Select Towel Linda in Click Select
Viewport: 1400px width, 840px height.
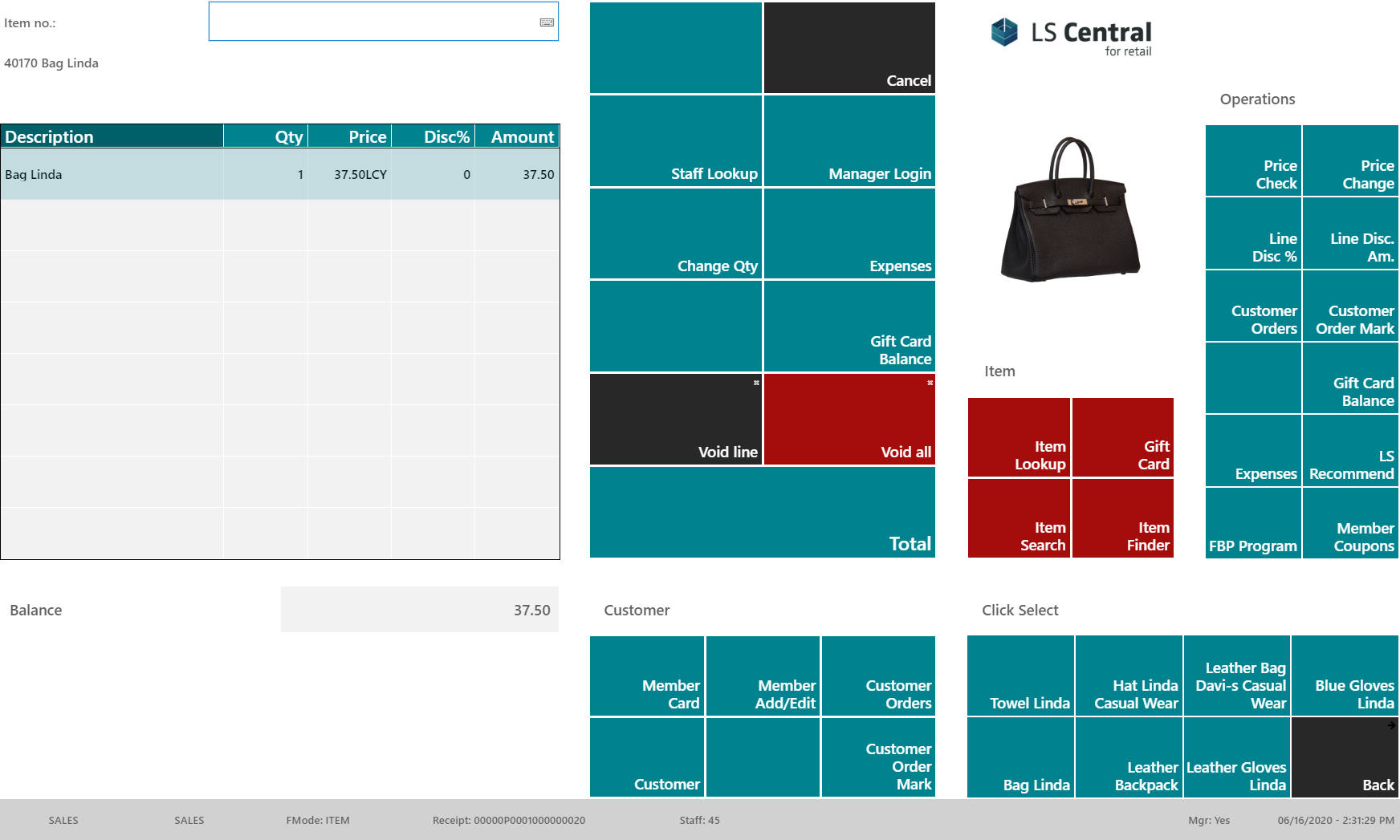tap(1020, 676)
